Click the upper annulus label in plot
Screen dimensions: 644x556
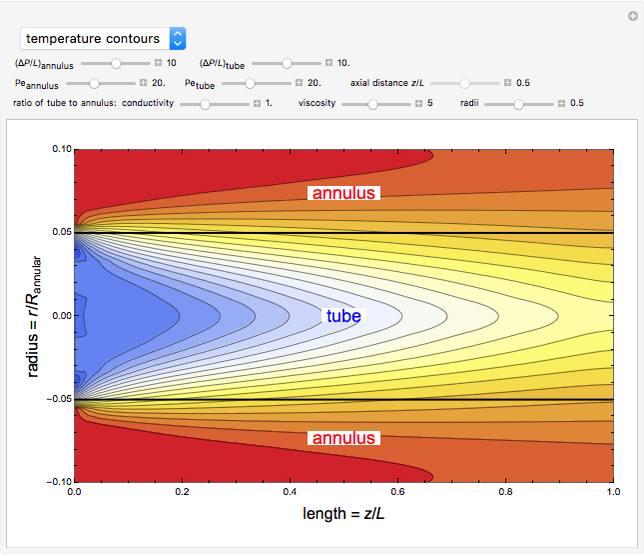click(x=344, y=193)
